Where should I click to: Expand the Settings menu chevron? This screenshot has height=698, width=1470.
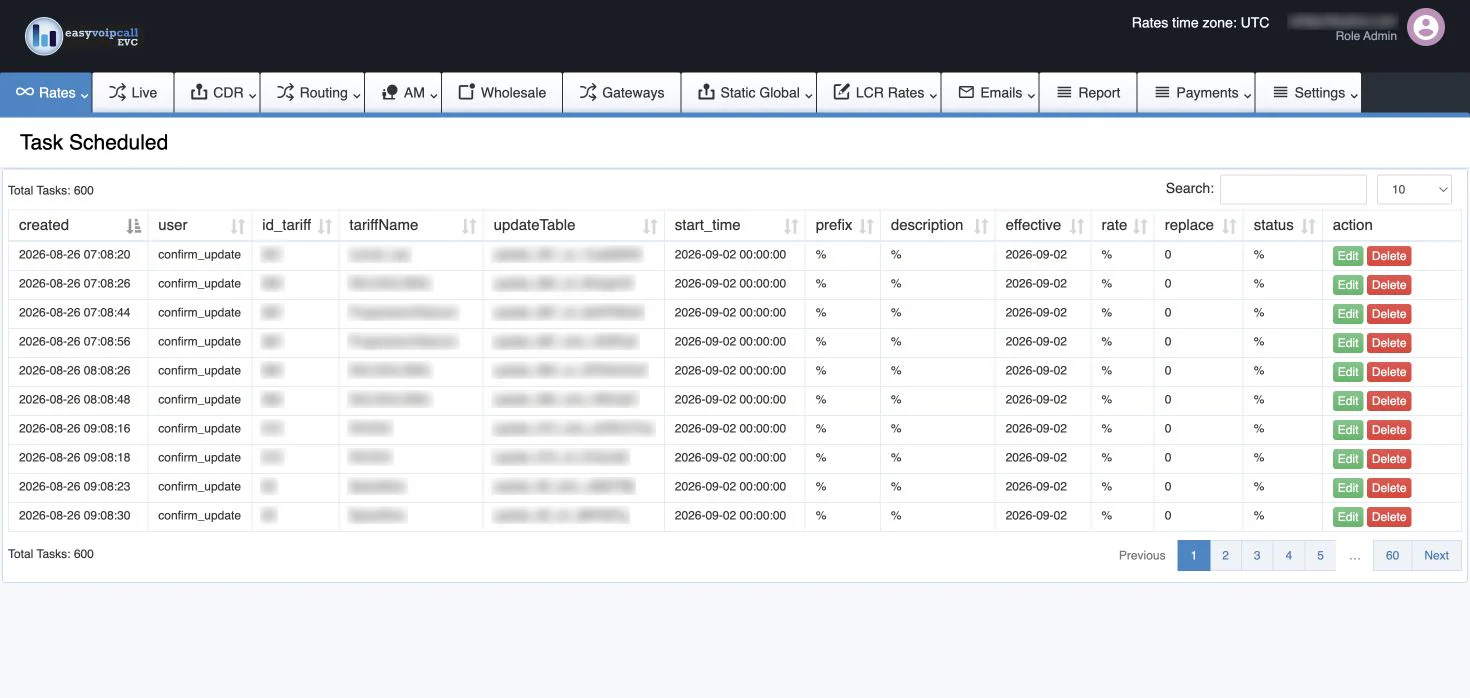click(1353, 96)
